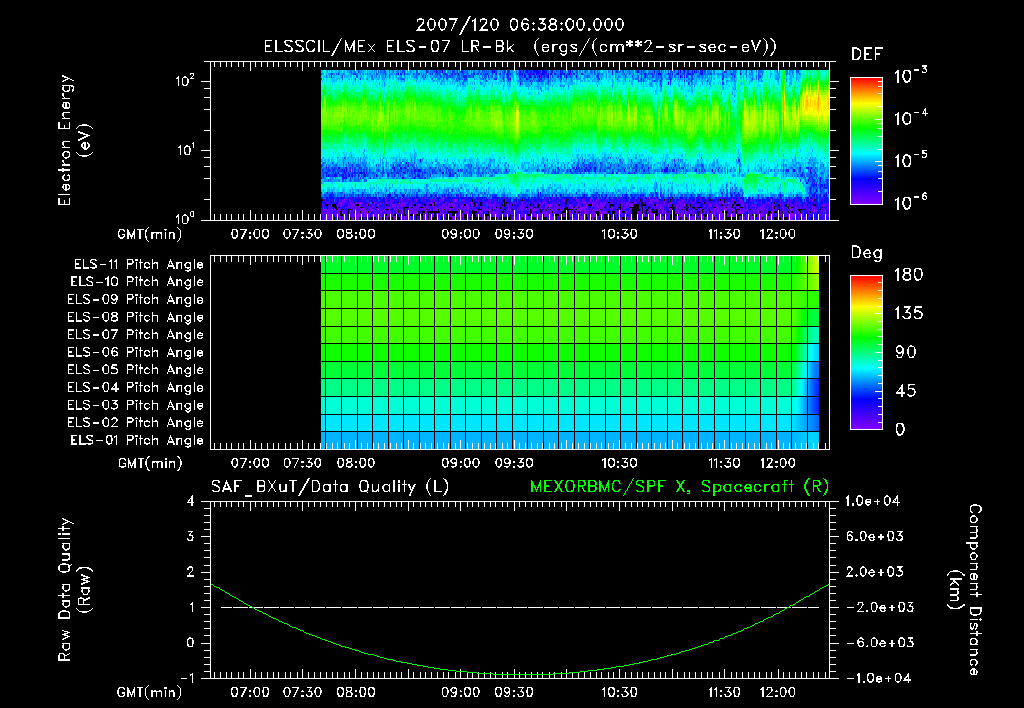Click the ELS-07 Pitch Angle row label
The height and width of the screenshot is (708, 1024).
(x=136, y=334)
